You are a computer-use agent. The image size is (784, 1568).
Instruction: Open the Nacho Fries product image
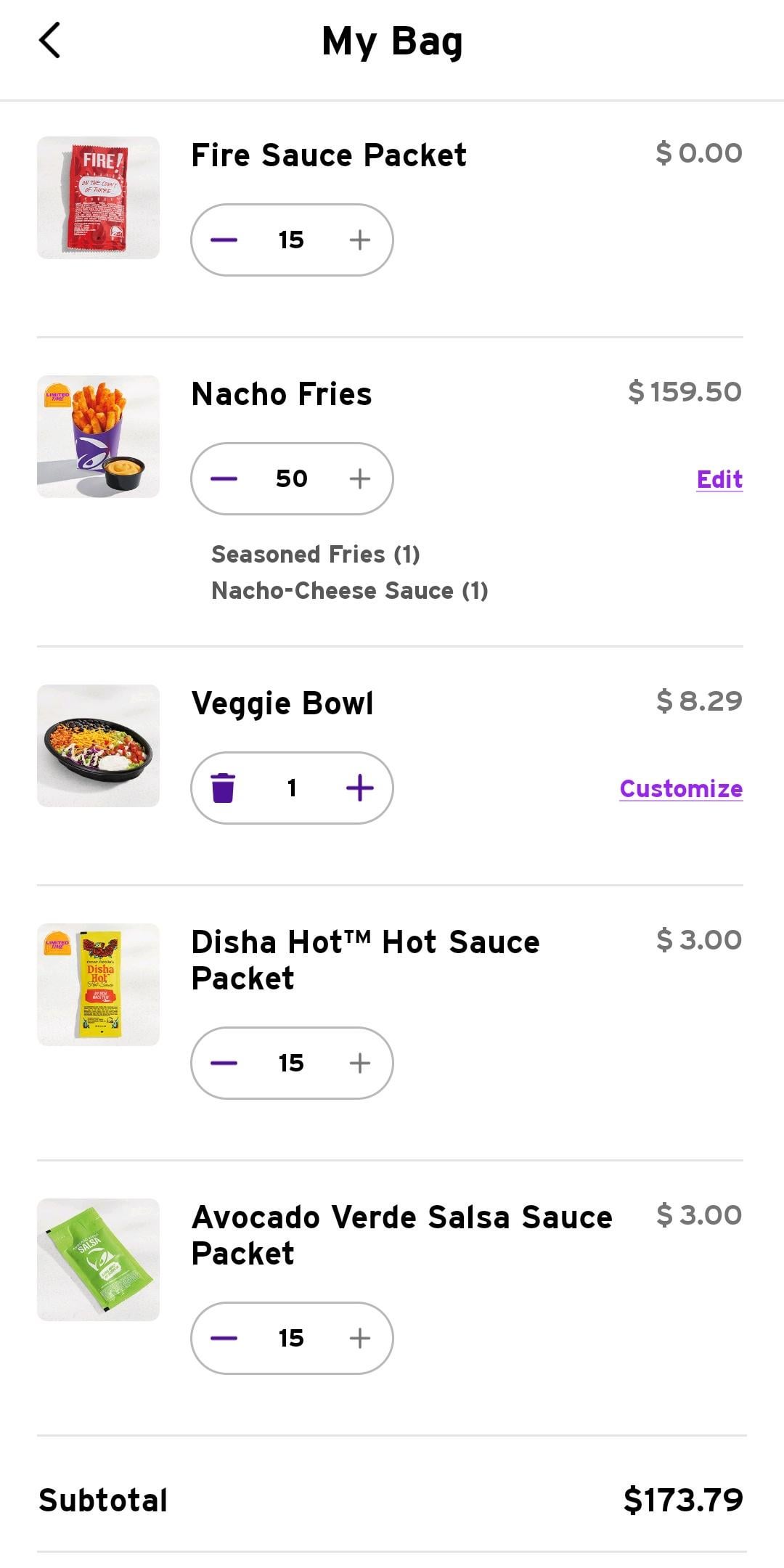pos(98,436)
